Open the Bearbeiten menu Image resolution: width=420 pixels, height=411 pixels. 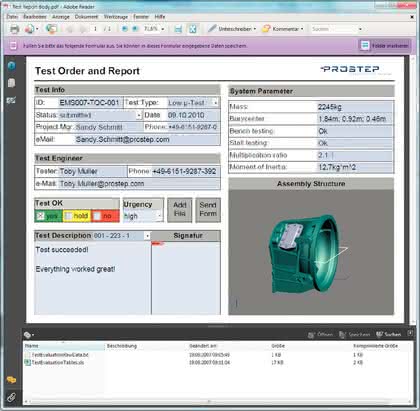(x=35, y=17)
